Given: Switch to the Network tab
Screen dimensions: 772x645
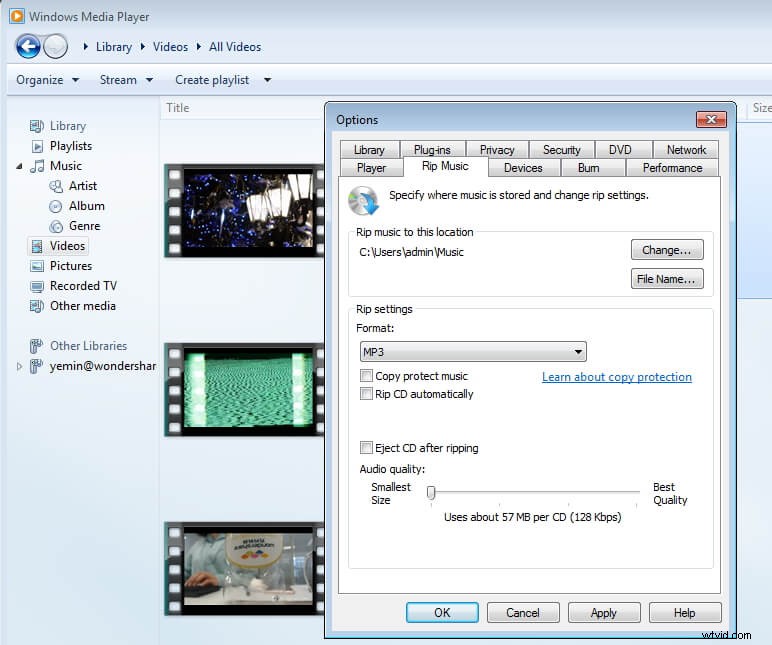Looking at the screenshot, I should (686, 150).
